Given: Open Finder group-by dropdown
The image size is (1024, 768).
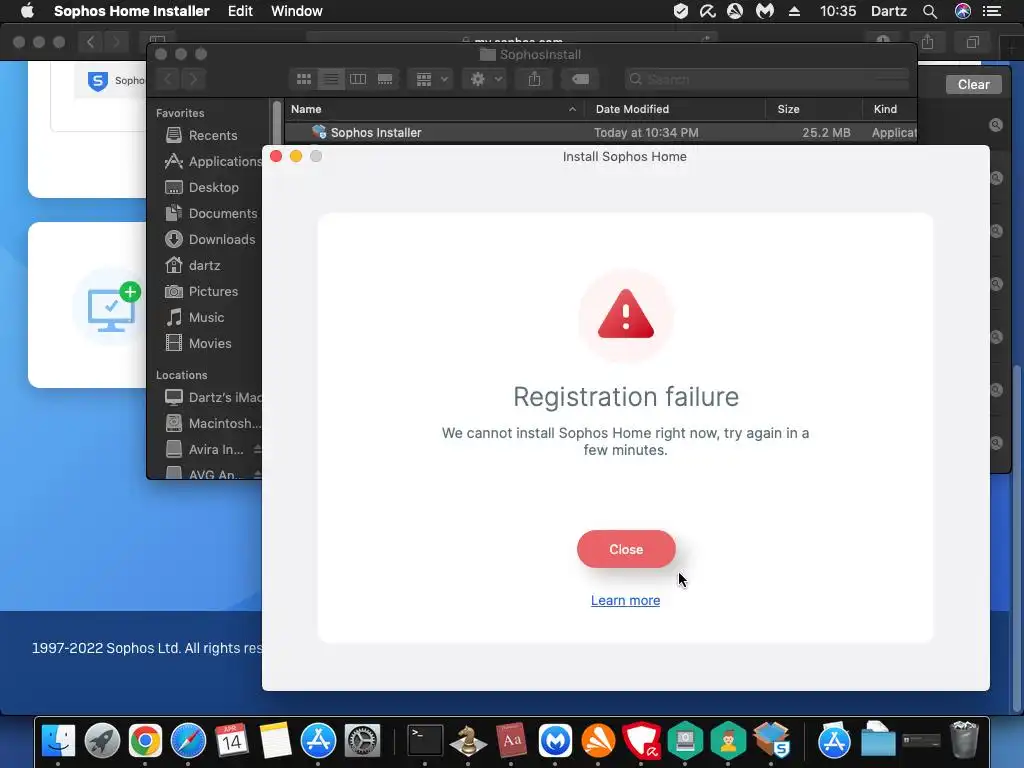Looking at the screenshot, I should pos(430,79).
